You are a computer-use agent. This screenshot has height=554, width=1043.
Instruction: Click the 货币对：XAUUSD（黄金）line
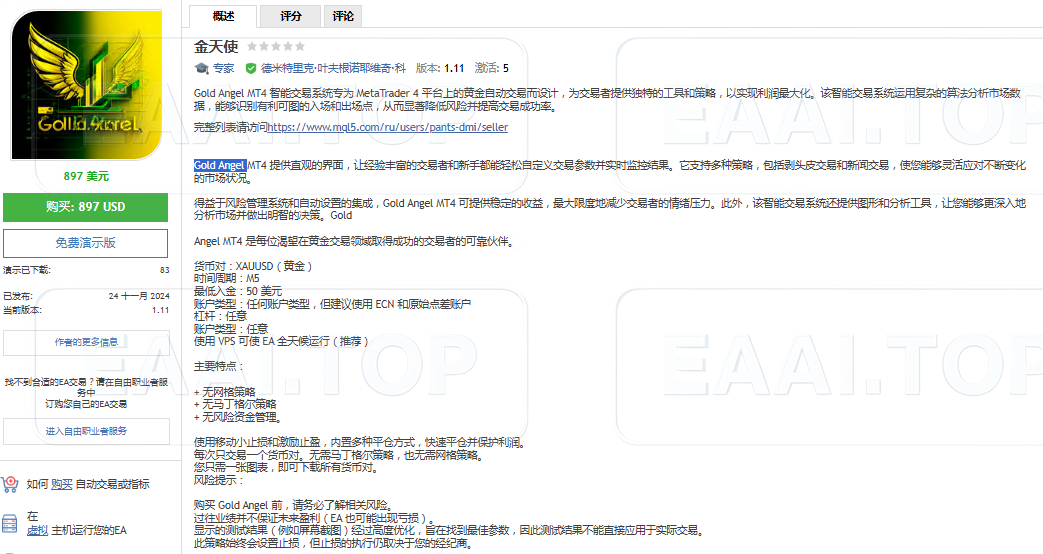pos(253,266)
